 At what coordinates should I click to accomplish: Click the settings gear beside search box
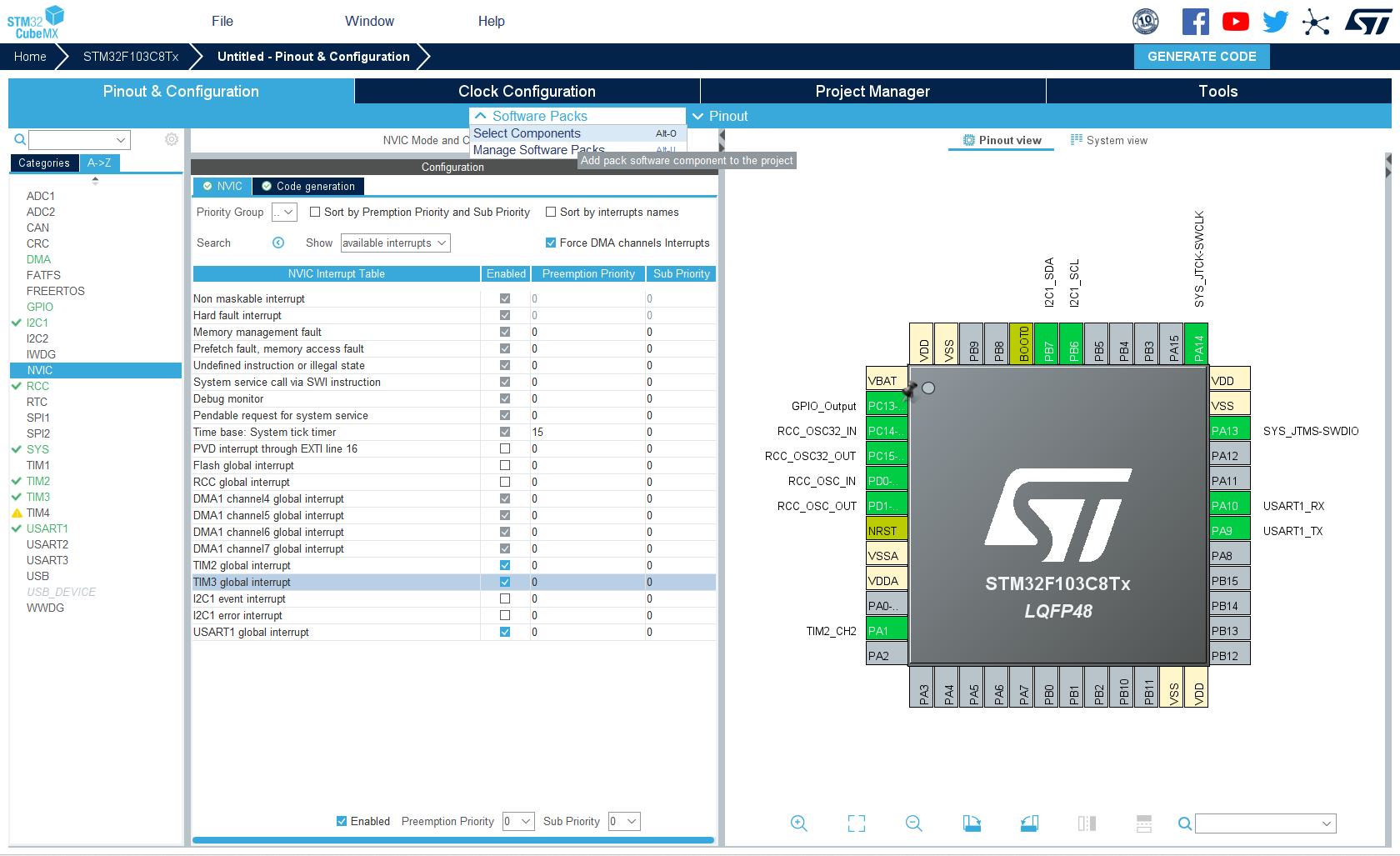point(172,139)
